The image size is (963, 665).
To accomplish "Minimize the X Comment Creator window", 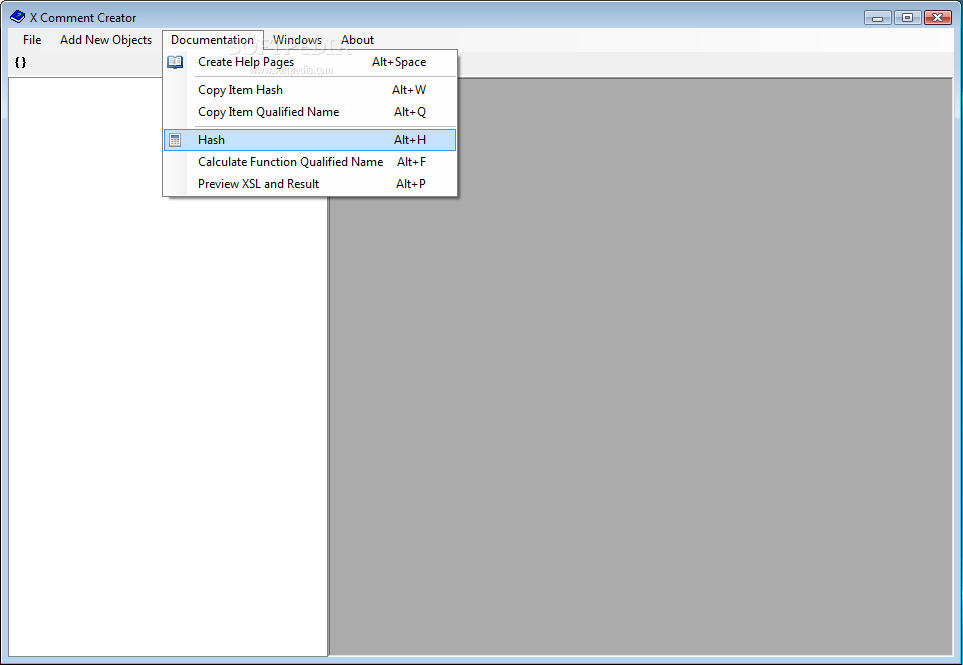I will tap(878, 18).
